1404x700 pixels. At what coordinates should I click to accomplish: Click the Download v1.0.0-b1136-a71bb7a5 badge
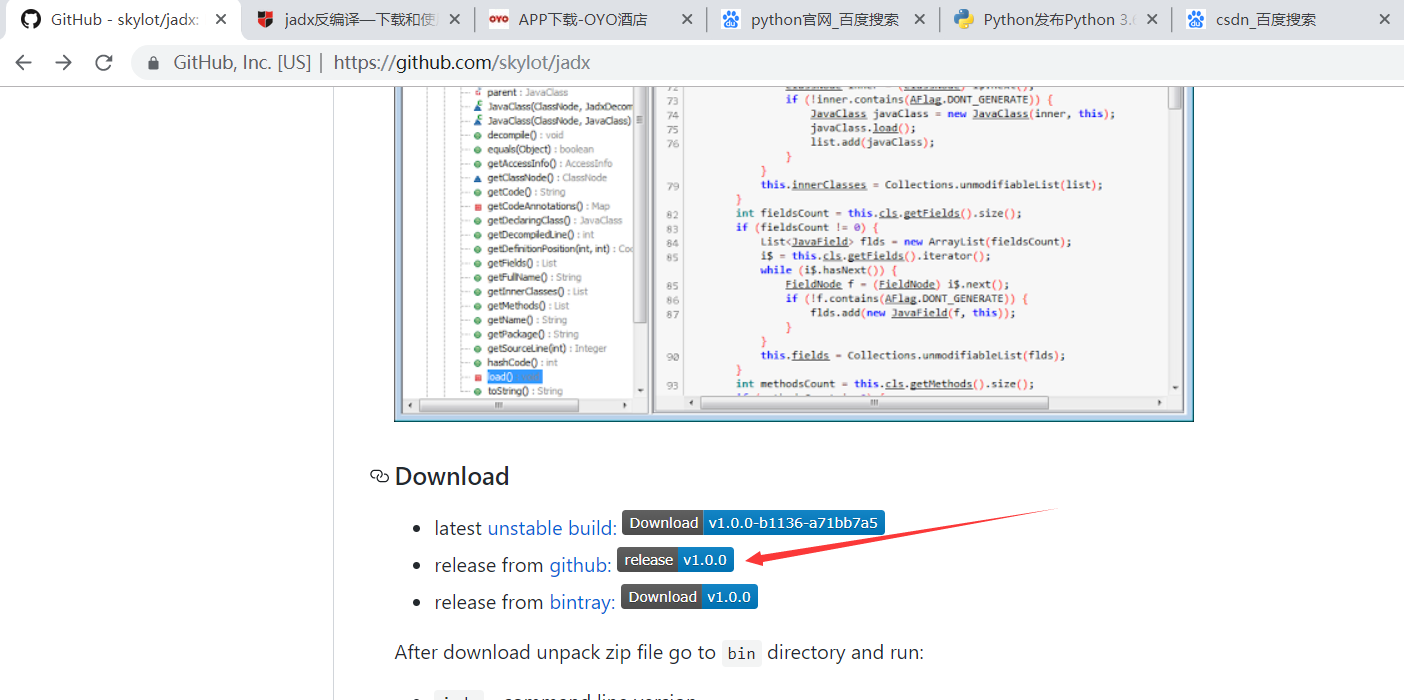pos(753,523)
